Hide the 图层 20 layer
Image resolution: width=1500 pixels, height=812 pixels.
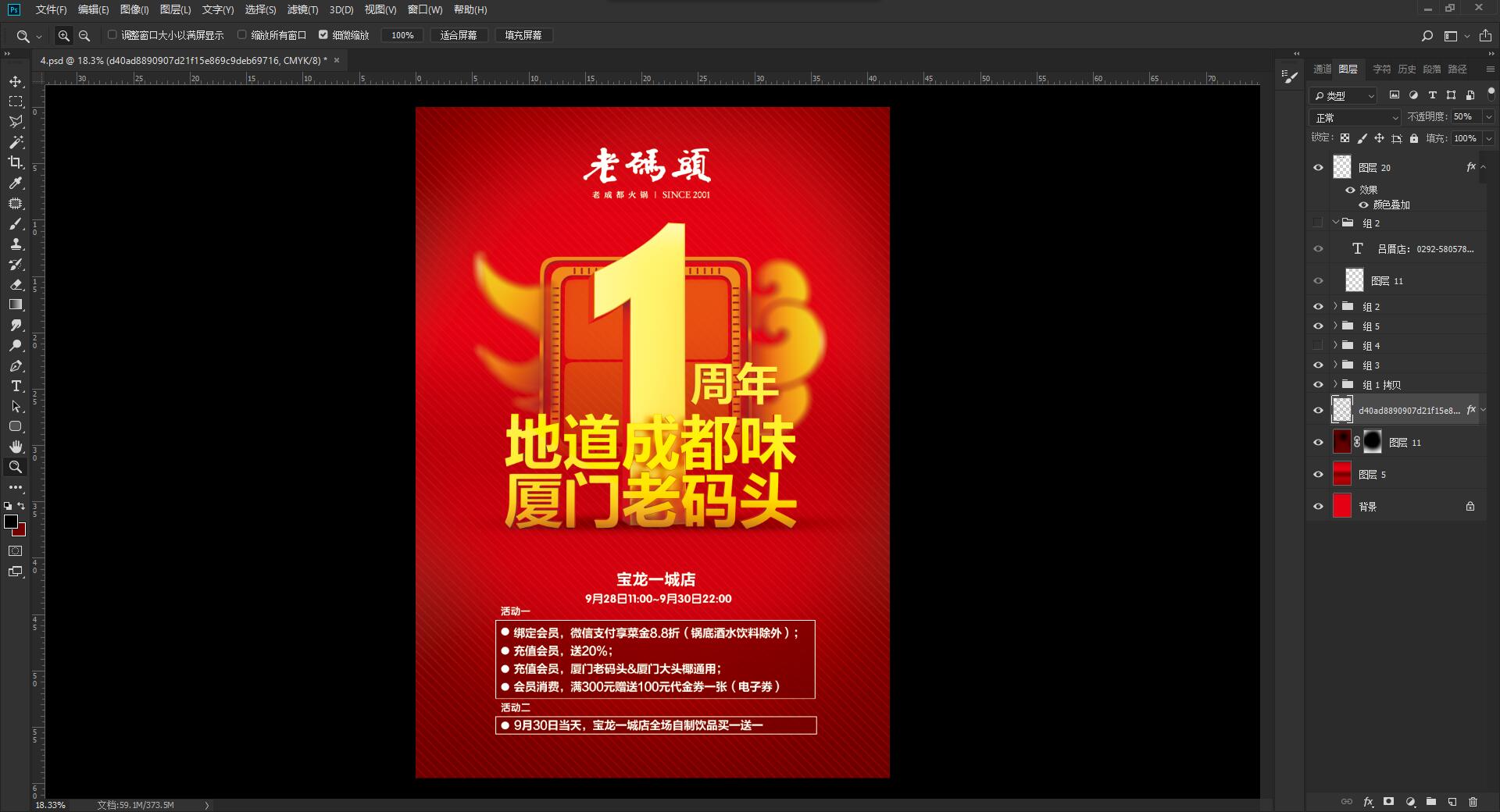(x=1318, y=167)
